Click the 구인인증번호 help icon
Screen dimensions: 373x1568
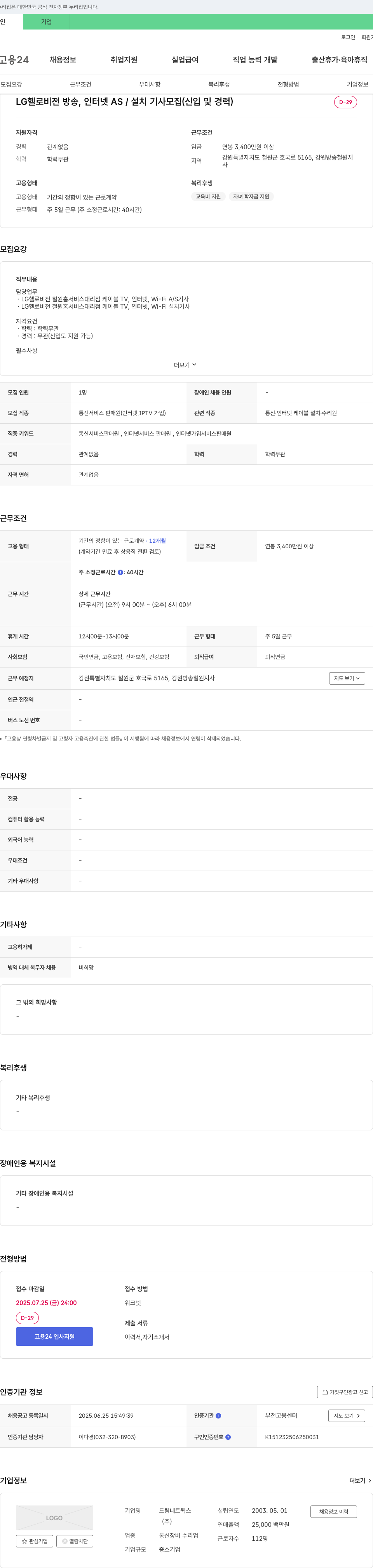[228, 1437]
